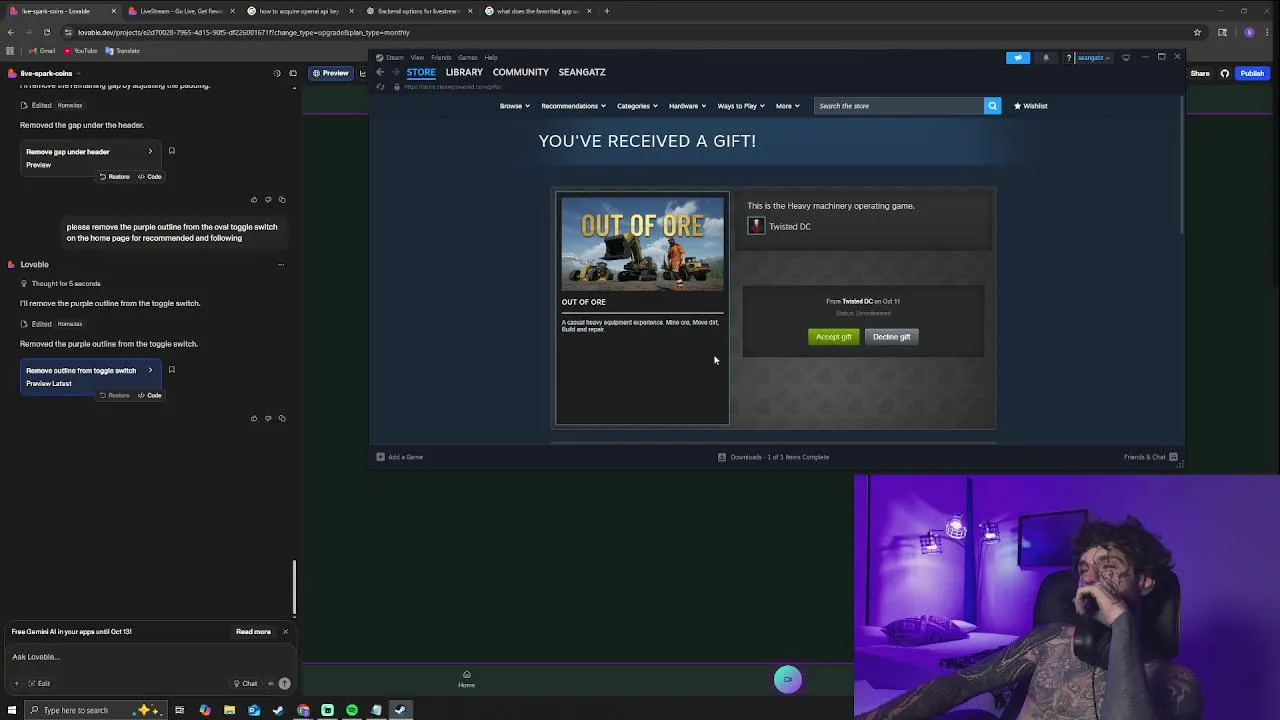Bookmark Remove outline from toggle switch edit
This screenshot has height=720, width=1280.
(171, 370)
